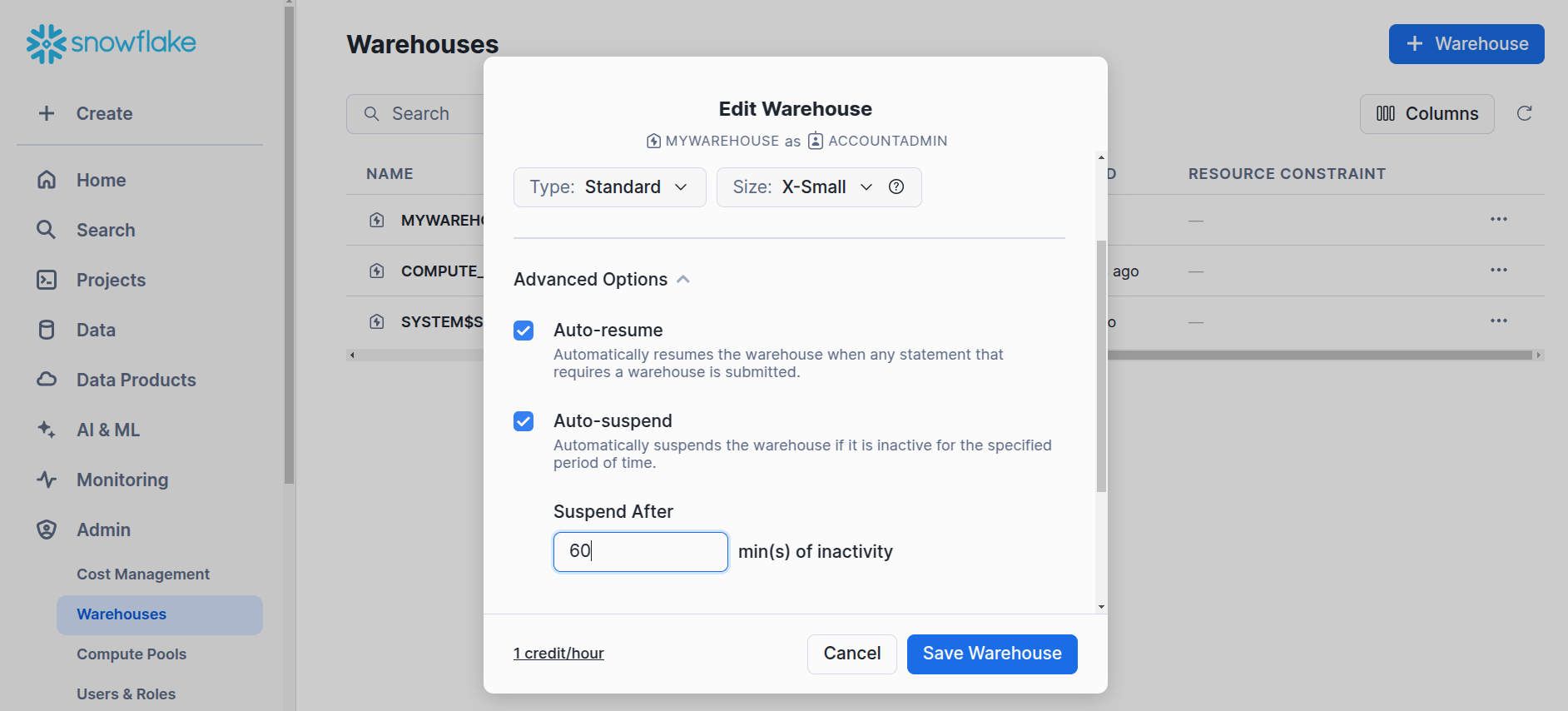Click the Projects terminal icon
The image size is (1568, 711).
pyautogui.click(x=47, y=280)
